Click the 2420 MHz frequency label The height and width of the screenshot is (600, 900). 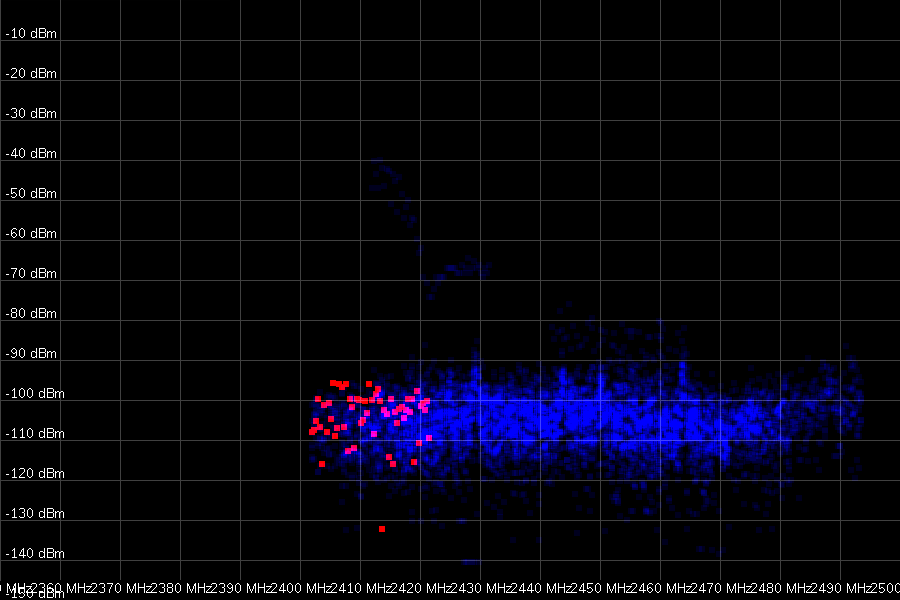(395, 587)
